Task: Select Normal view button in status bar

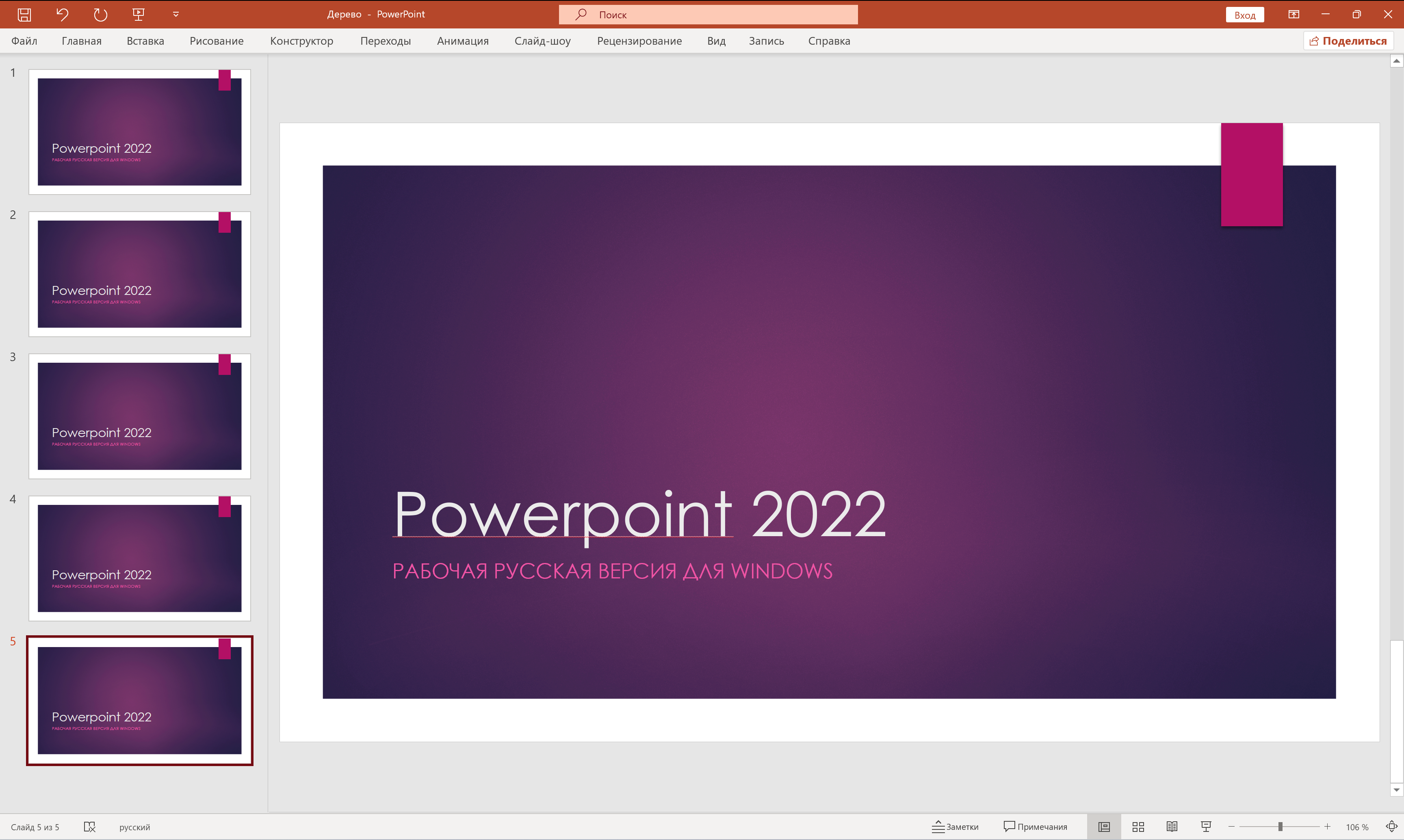Action: (x=1104, y=827)
